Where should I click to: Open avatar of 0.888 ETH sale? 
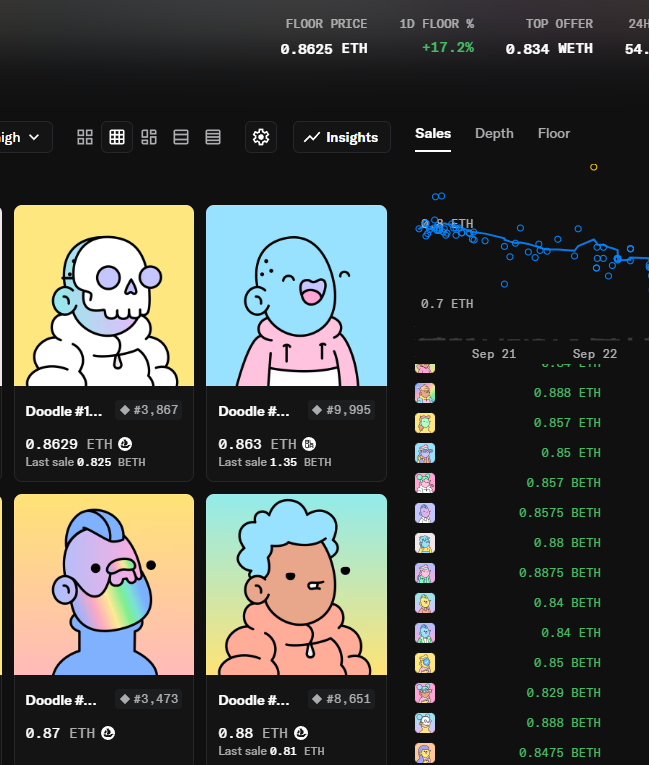(425, 393)
